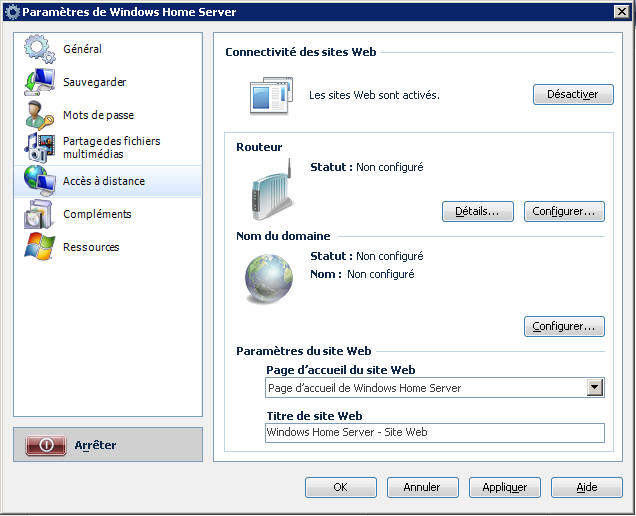Click the router icon under Routeur
Viewport: 636px width, 516px height.
click(273, 189)
